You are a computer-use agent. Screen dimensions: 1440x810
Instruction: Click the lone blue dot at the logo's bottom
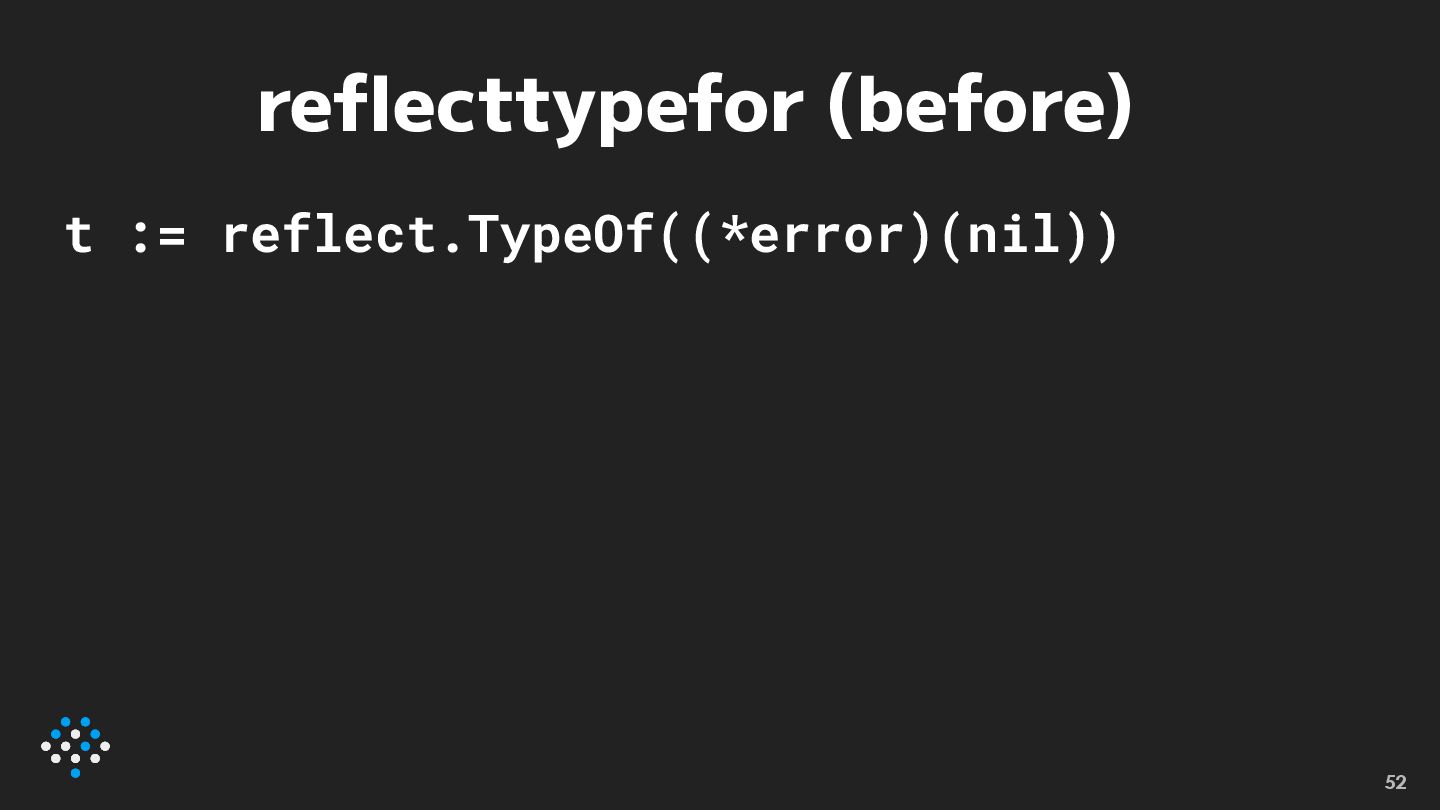[76, 773]
